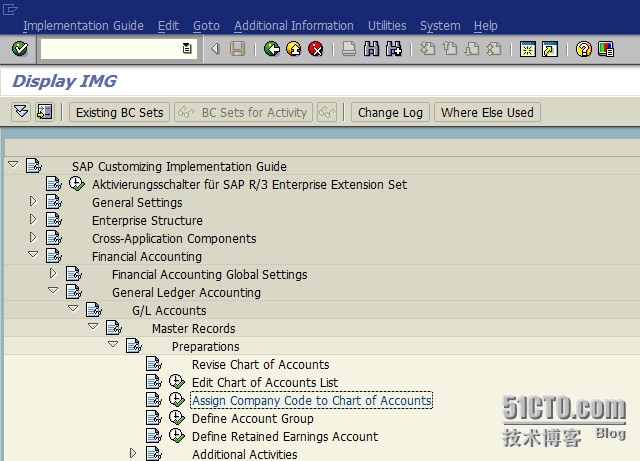Screen dimensions: 640x461
Task: Click execute icon for Edit Chart of Accounts List
Action: pyautogui.click(x=177, y=382)
